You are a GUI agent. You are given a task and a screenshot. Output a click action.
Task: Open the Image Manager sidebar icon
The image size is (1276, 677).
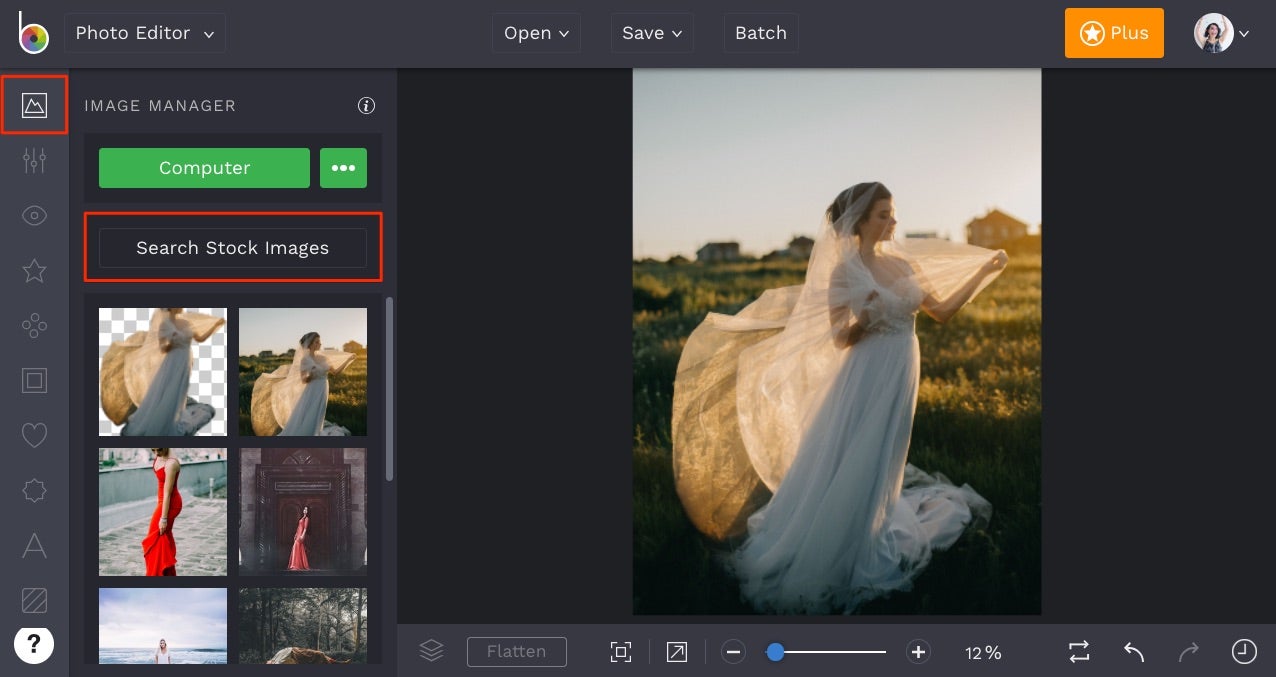[x=34, y=105]
